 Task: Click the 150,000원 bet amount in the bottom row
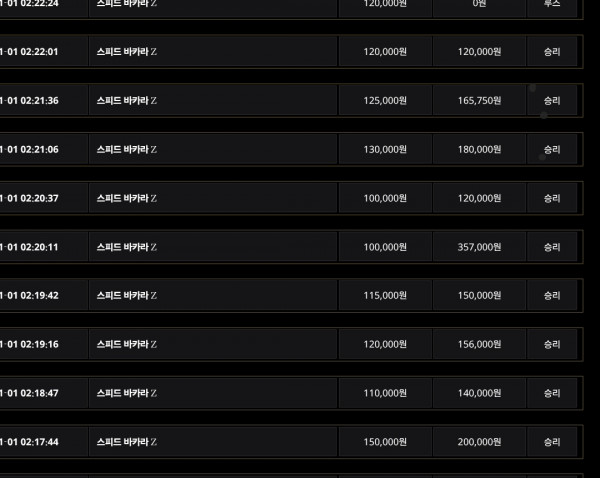(x=385, y=441)
